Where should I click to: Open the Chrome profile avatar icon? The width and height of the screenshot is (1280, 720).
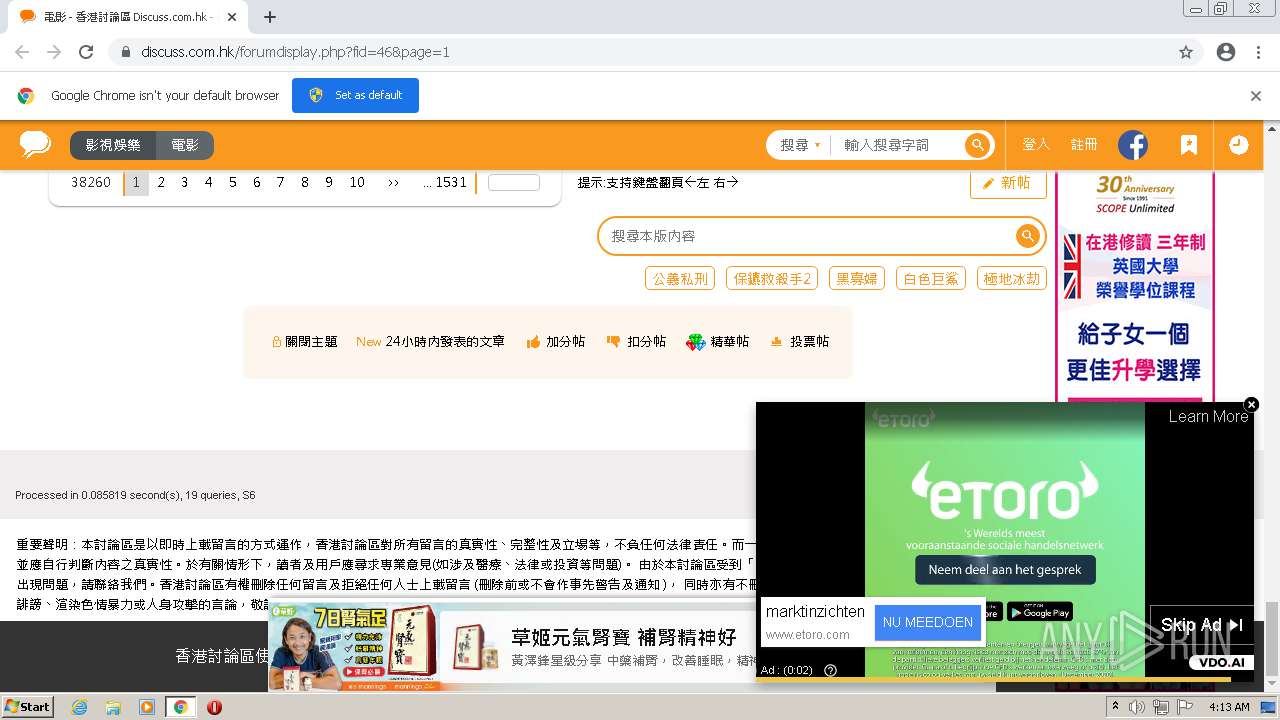[x=1226, y=52]
